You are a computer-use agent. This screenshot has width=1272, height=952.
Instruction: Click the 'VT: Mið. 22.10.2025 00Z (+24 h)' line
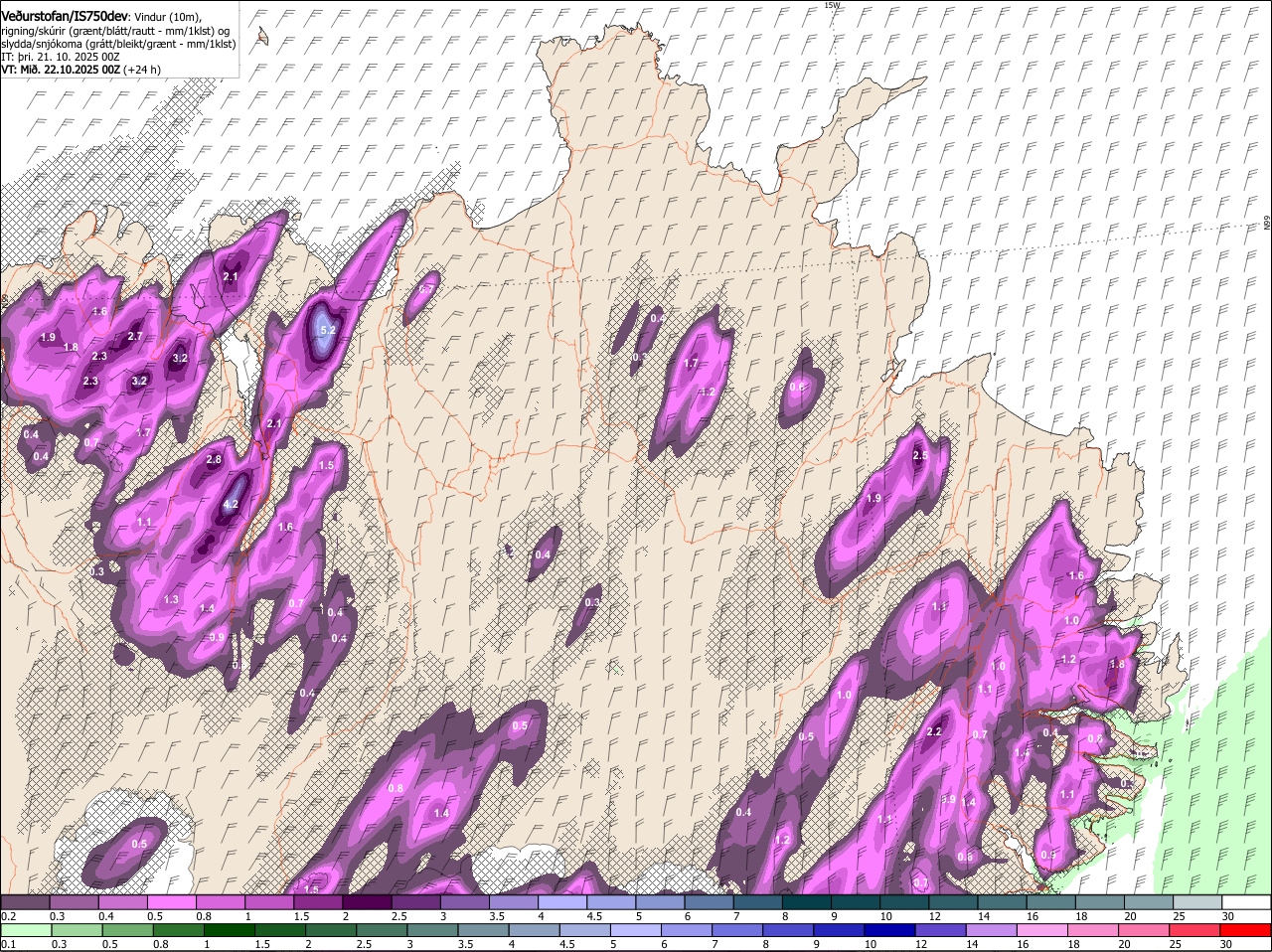[x=81, y=70]
